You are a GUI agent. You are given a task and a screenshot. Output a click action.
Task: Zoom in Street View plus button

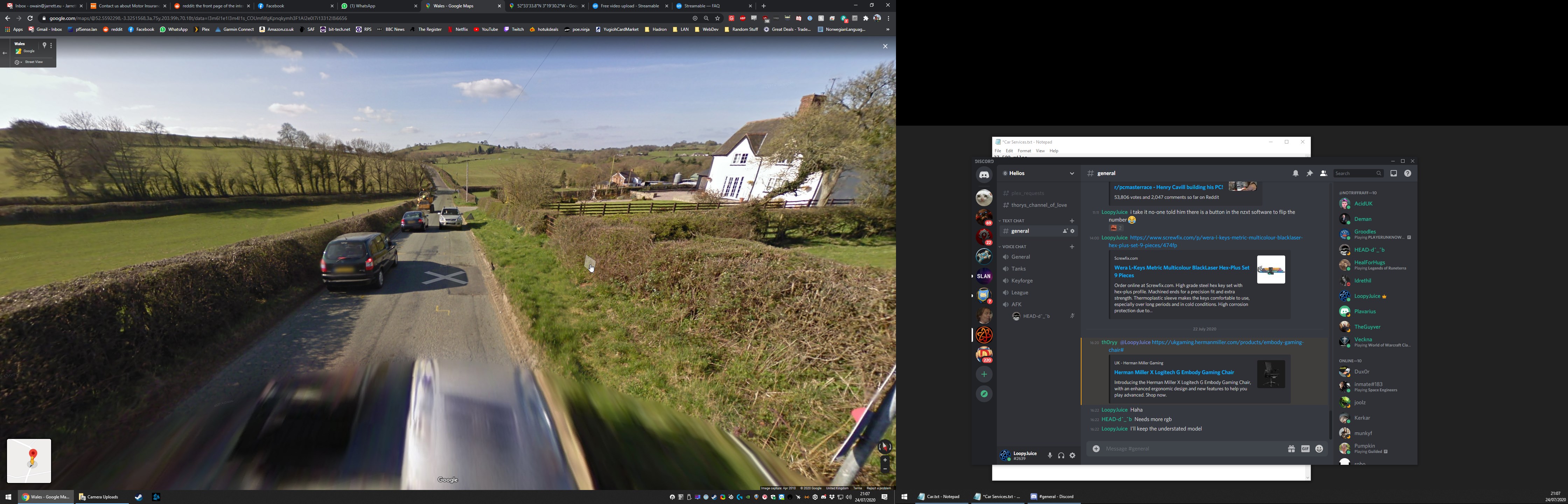pyautogui.click(x=885, y=460)
